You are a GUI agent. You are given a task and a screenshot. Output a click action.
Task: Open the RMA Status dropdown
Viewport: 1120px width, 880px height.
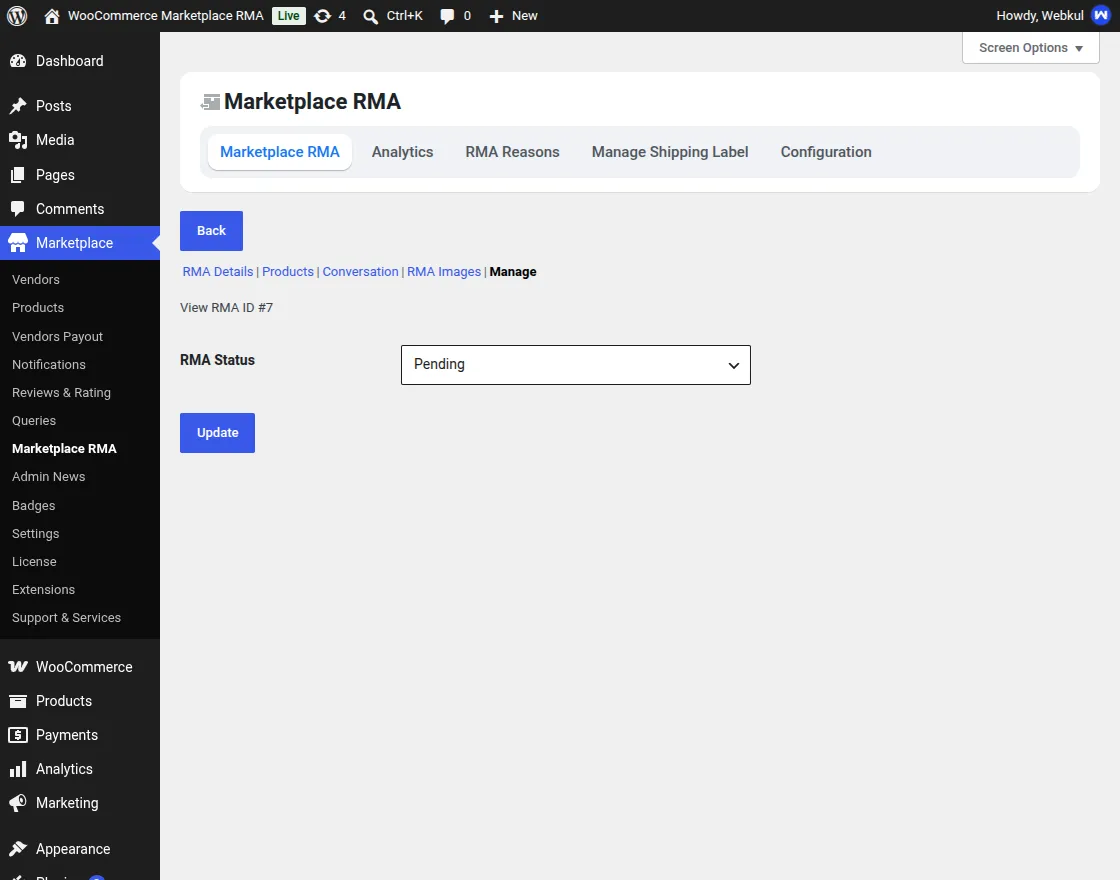click(x=576, y=365)
